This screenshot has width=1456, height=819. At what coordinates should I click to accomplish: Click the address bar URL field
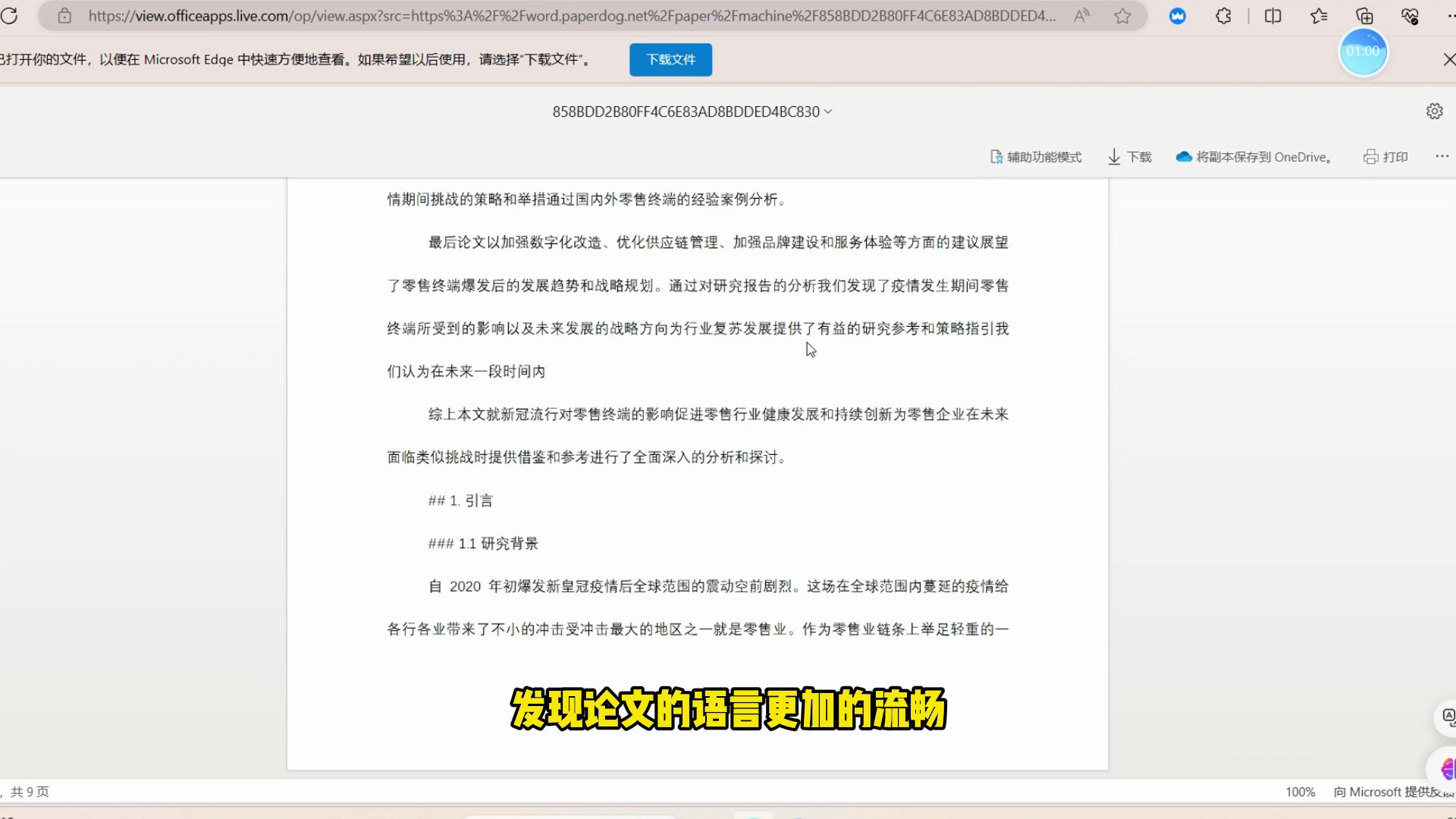[x=572, y=16]
